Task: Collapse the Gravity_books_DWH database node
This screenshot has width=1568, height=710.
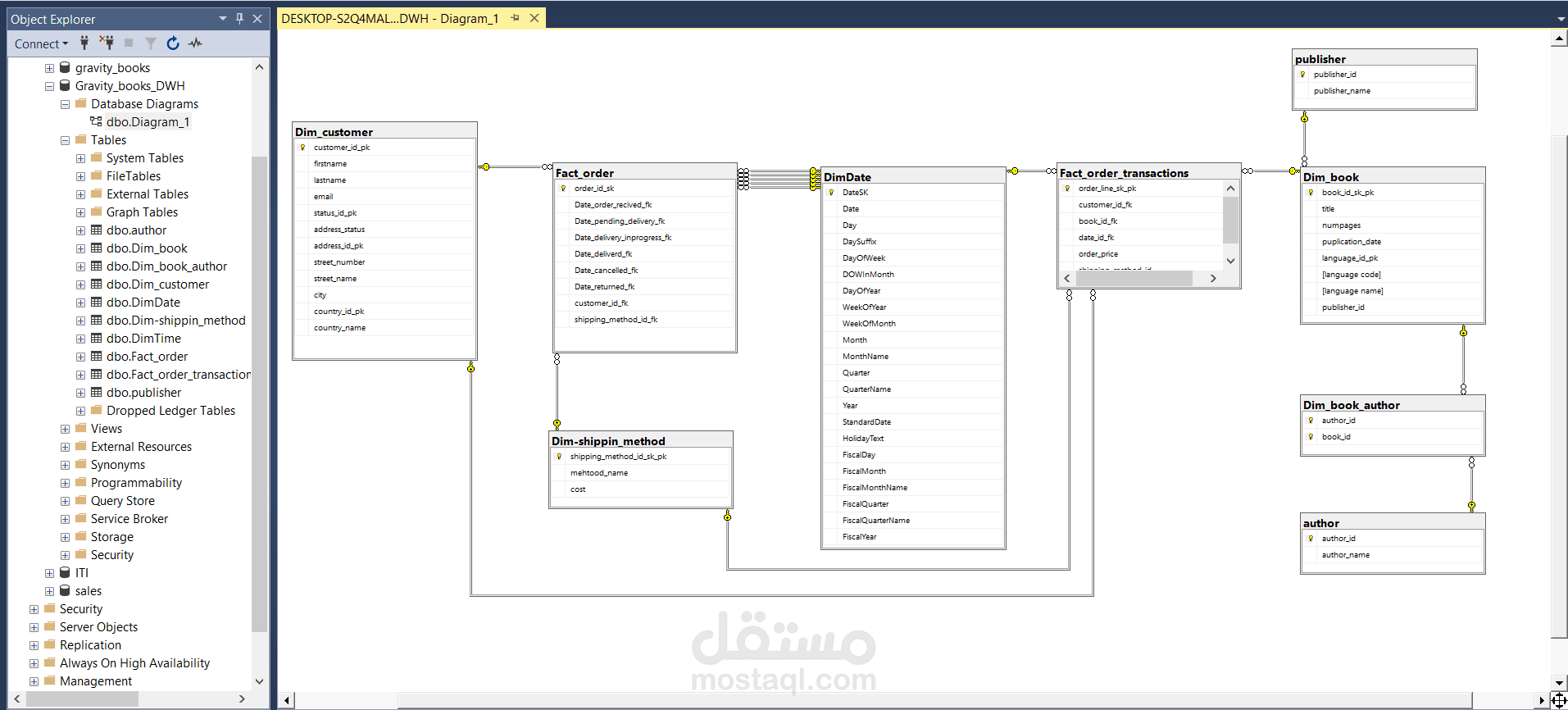Action: click(49, 86)
